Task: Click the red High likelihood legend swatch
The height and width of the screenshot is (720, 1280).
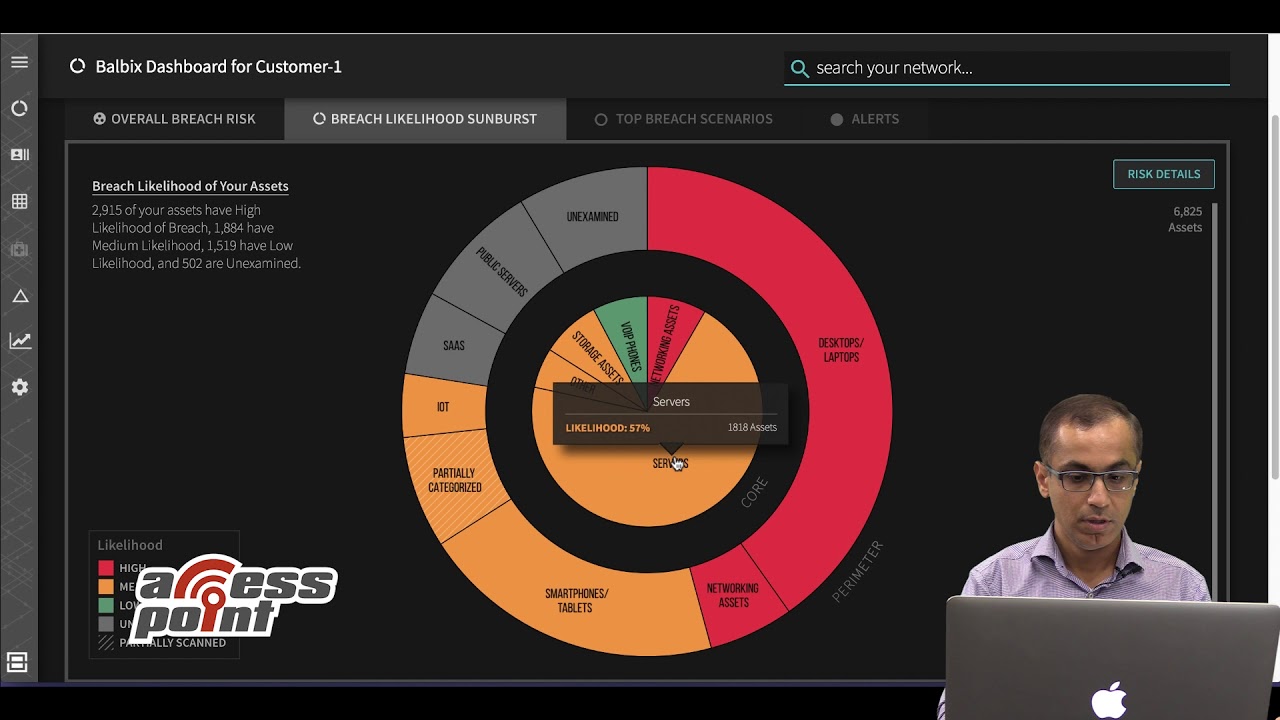Action: (x=106, y=568)
